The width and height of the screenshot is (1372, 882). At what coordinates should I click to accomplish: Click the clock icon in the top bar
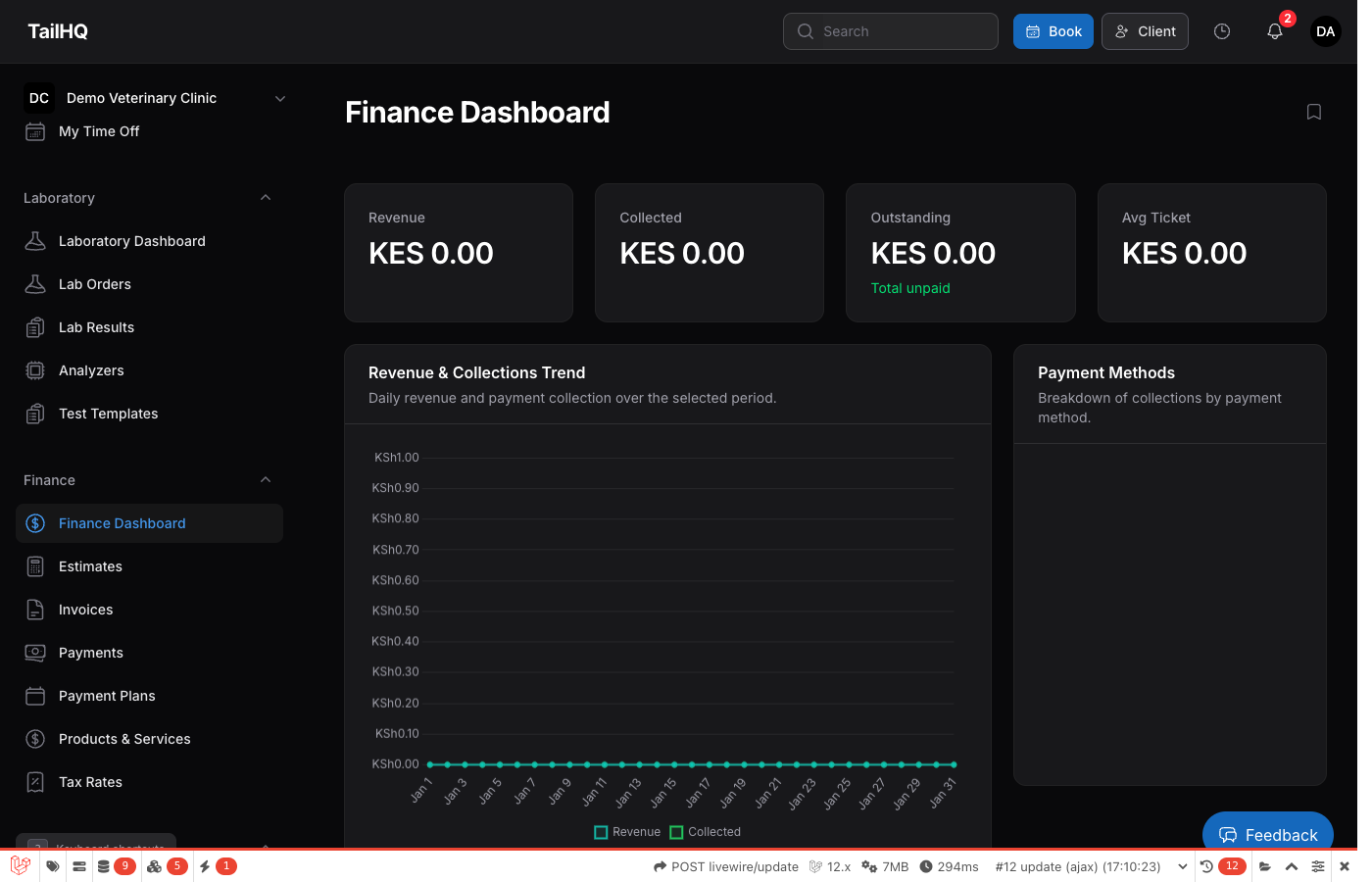click(1221, 31)
